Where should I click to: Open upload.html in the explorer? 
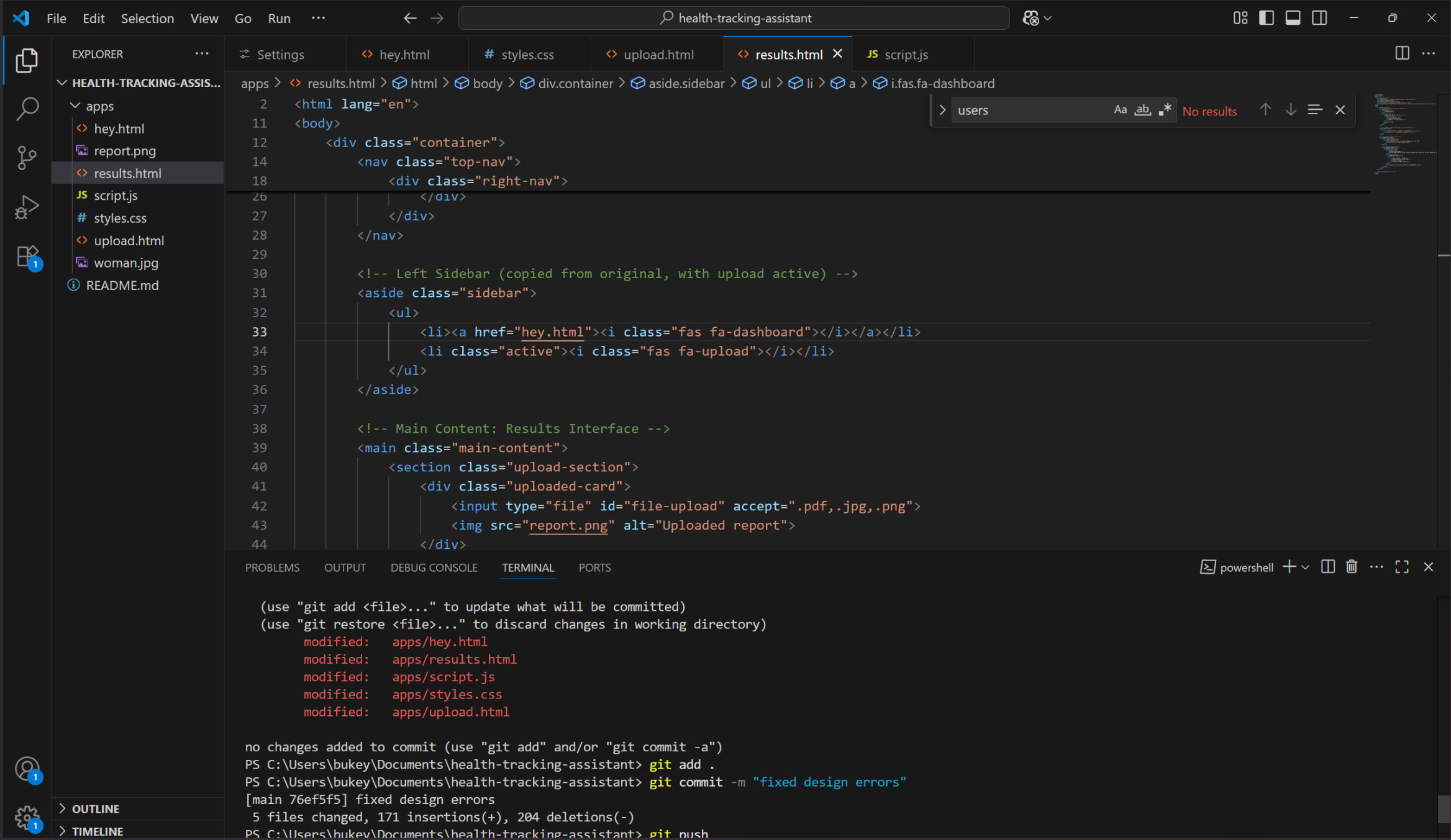pos(129,240)
